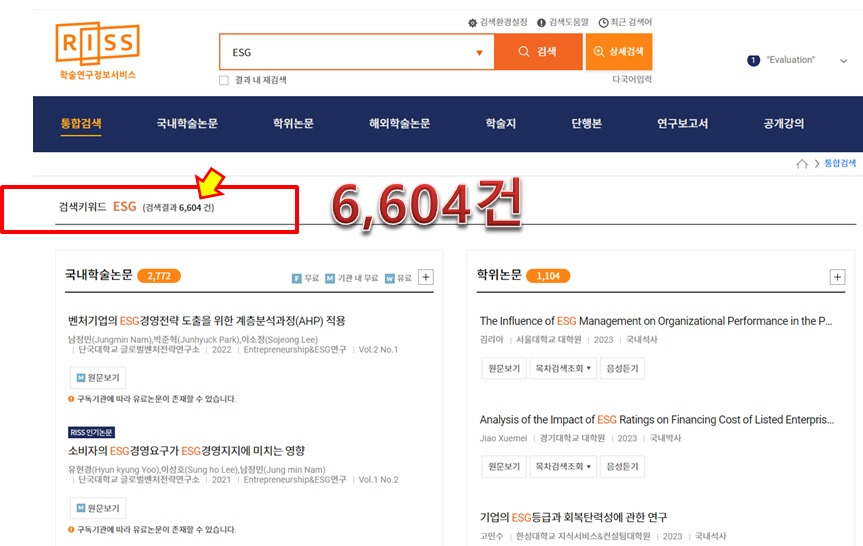This screenshot has height=546, width=863.
Task: Select the 통합검색 tab
Action: tap(81, 123)
